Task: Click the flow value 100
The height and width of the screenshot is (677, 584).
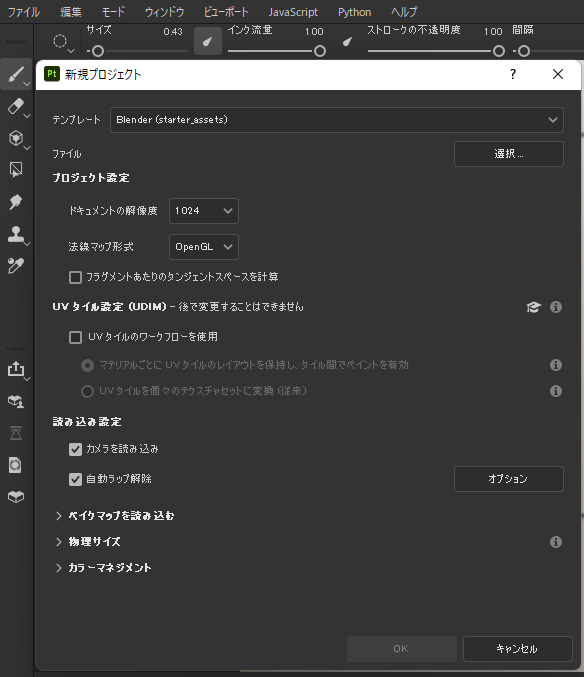Action: [x=314, y=32]
